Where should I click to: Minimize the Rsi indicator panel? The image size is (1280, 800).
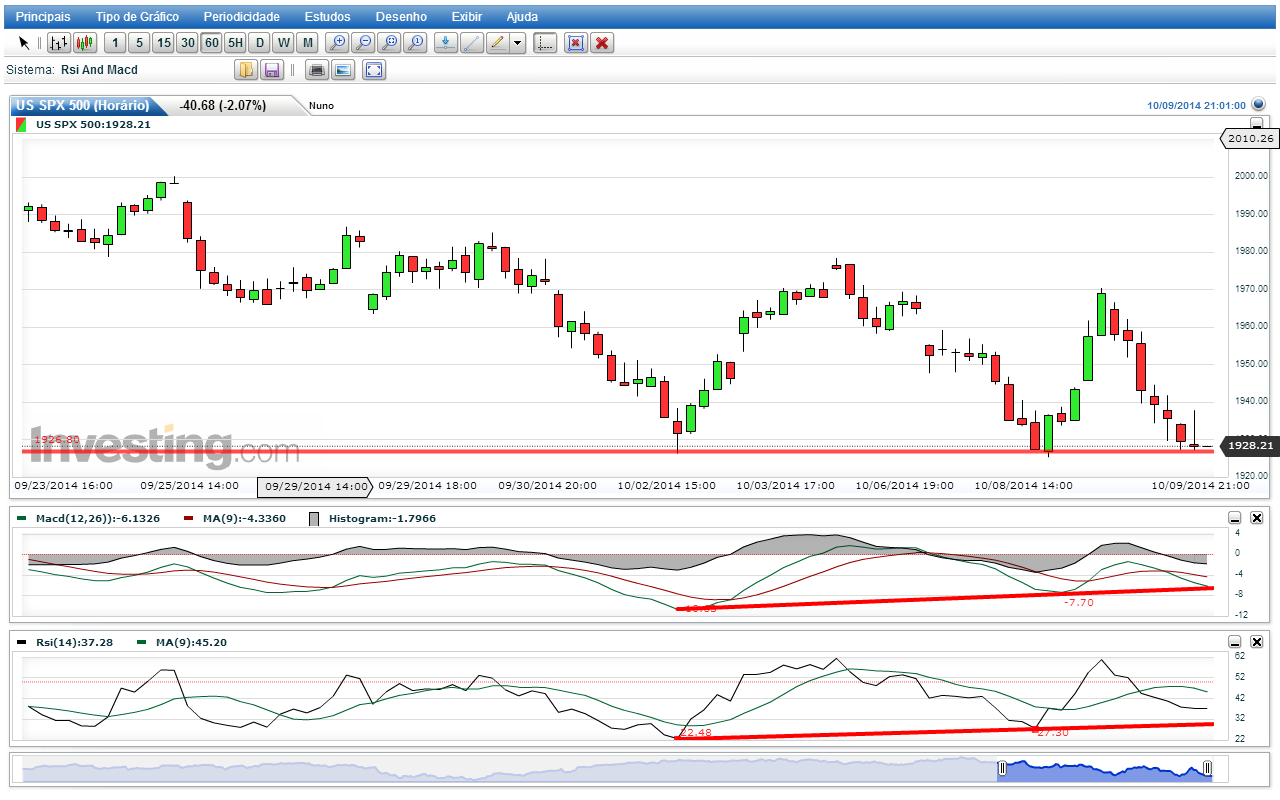1235,642
